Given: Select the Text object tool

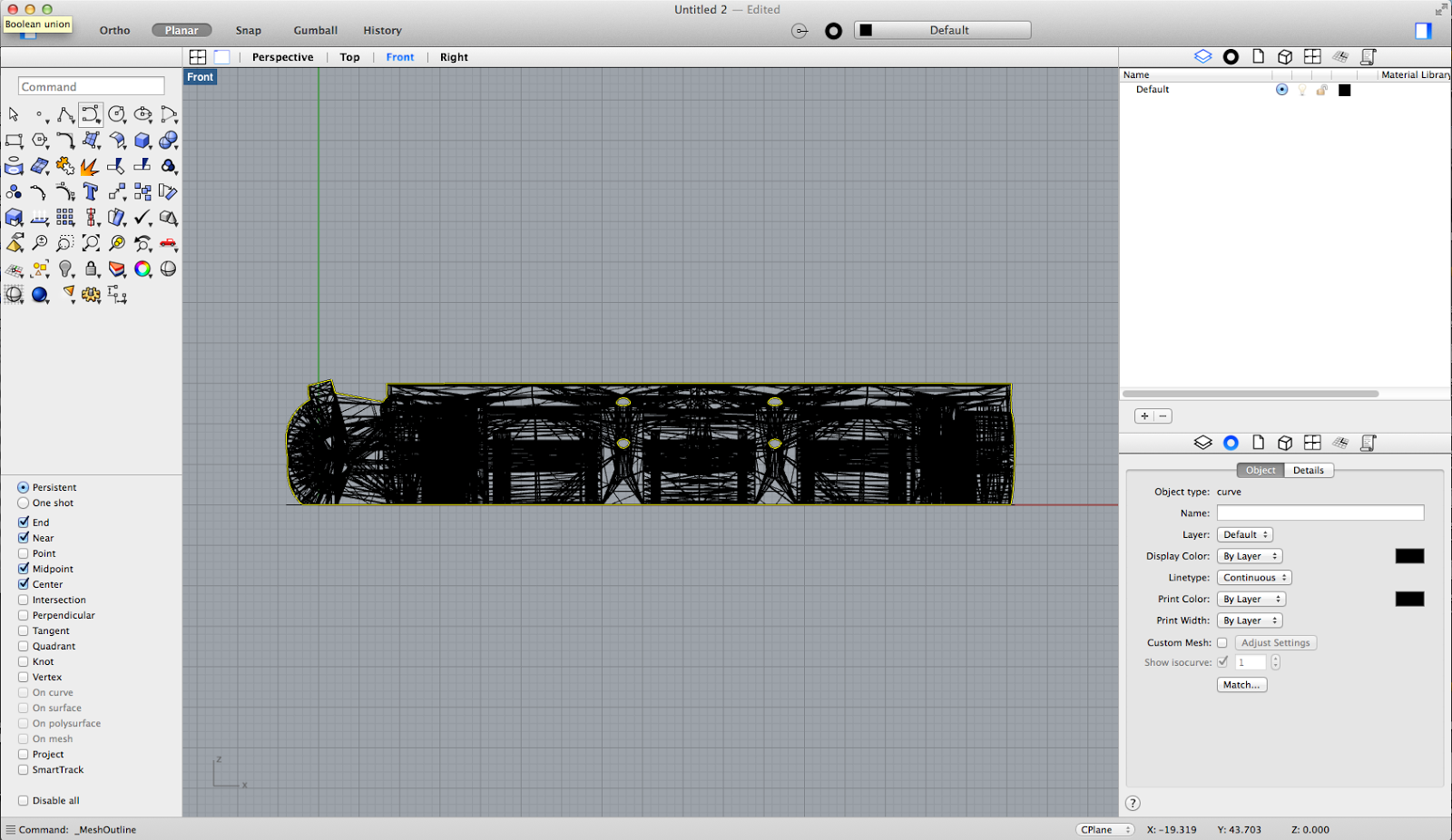Looking at the screenshot, I should point(91,191).
